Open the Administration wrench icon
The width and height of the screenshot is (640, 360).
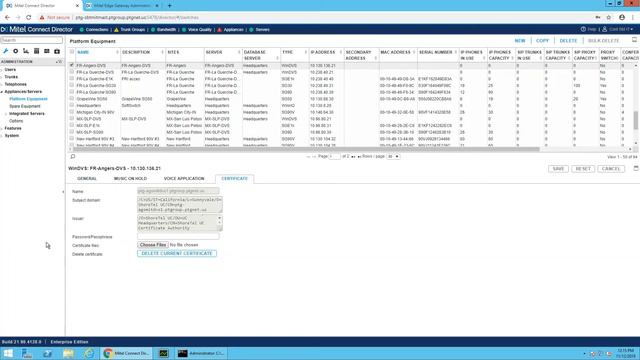coord(5,51)
